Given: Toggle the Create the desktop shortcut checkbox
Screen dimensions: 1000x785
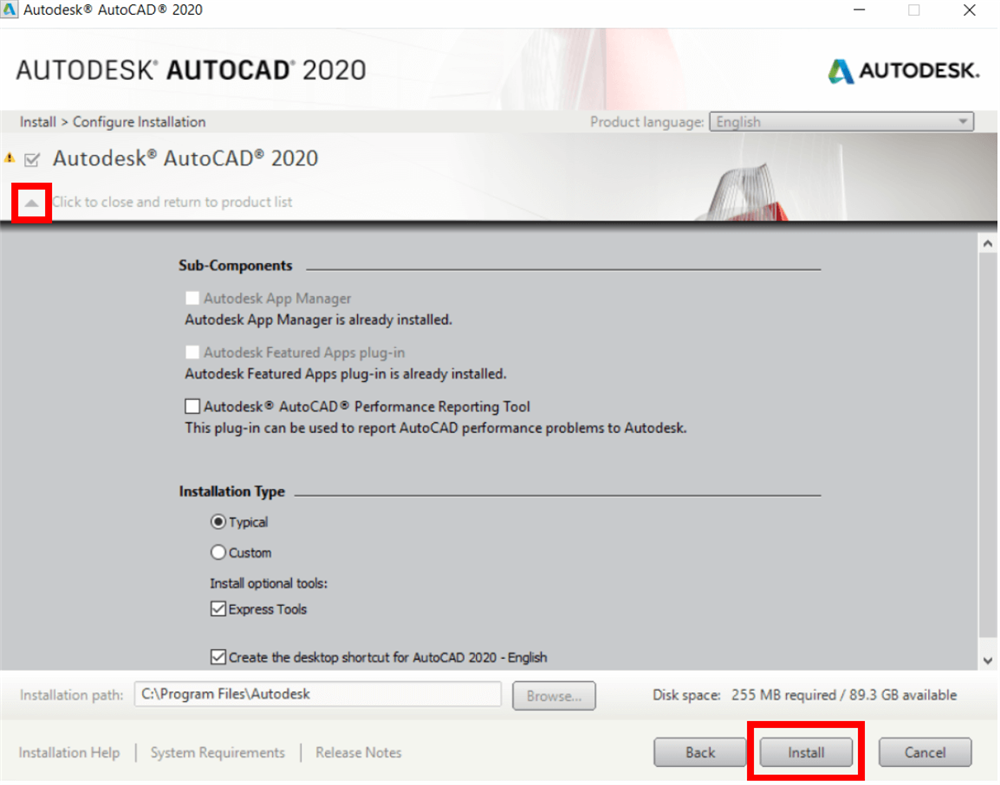Looking at the screenshot, I should tap(218, 657).
